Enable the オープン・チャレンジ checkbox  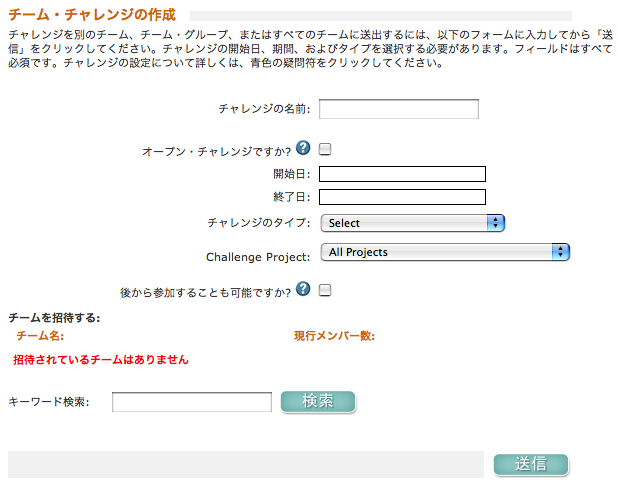point(325,150)
